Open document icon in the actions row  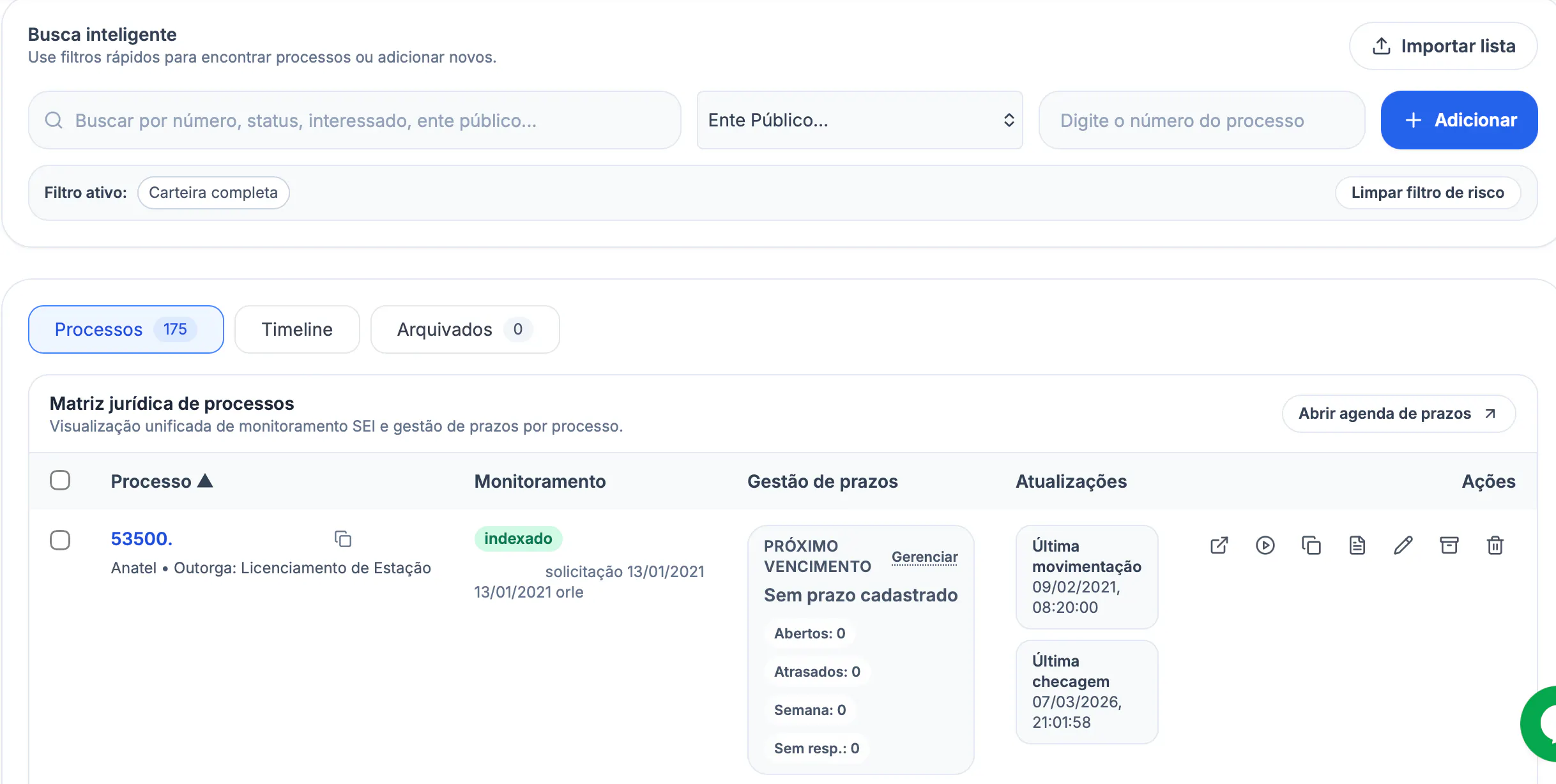(x=1357, y=545)
